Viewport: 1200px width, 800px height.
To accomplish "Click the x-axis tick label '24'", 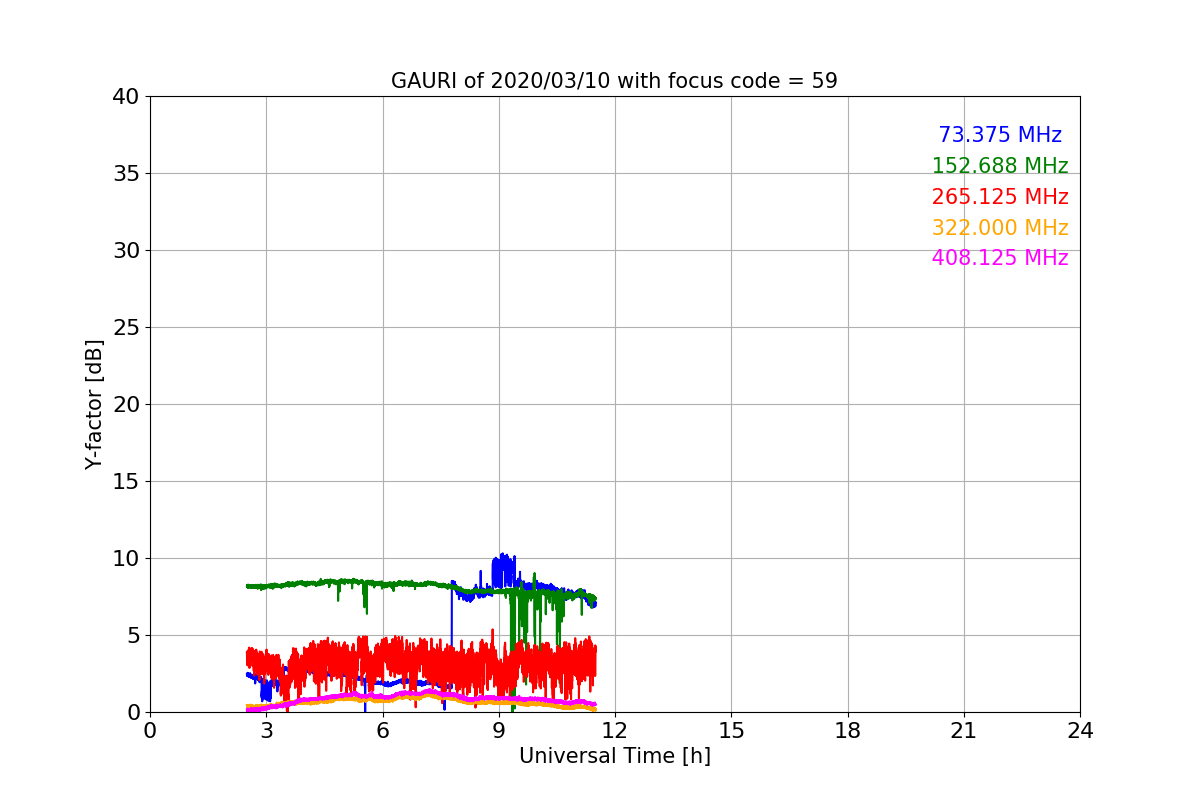I will [1080, 731].
